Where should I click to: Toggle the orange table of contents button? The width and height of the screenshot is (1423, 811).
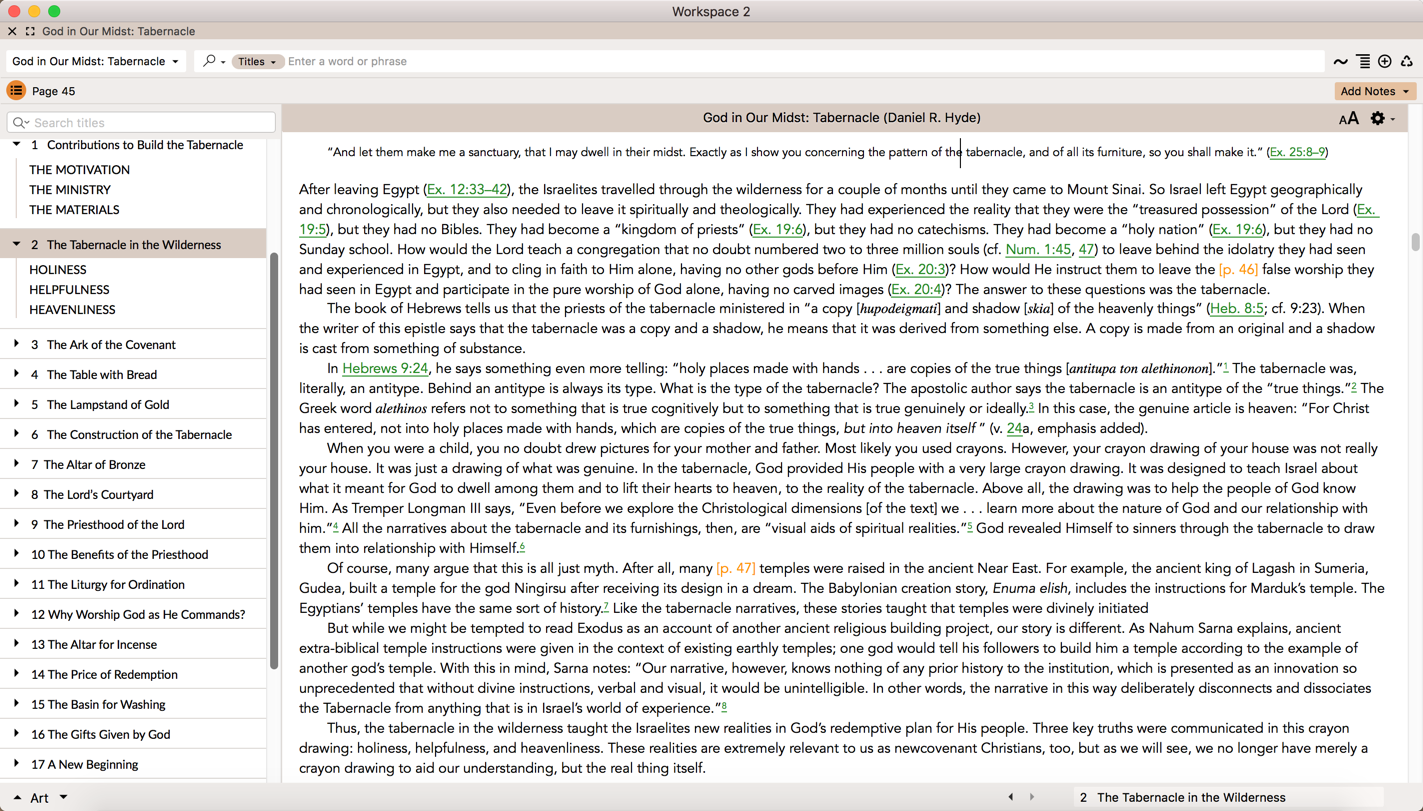coord(16,91)
